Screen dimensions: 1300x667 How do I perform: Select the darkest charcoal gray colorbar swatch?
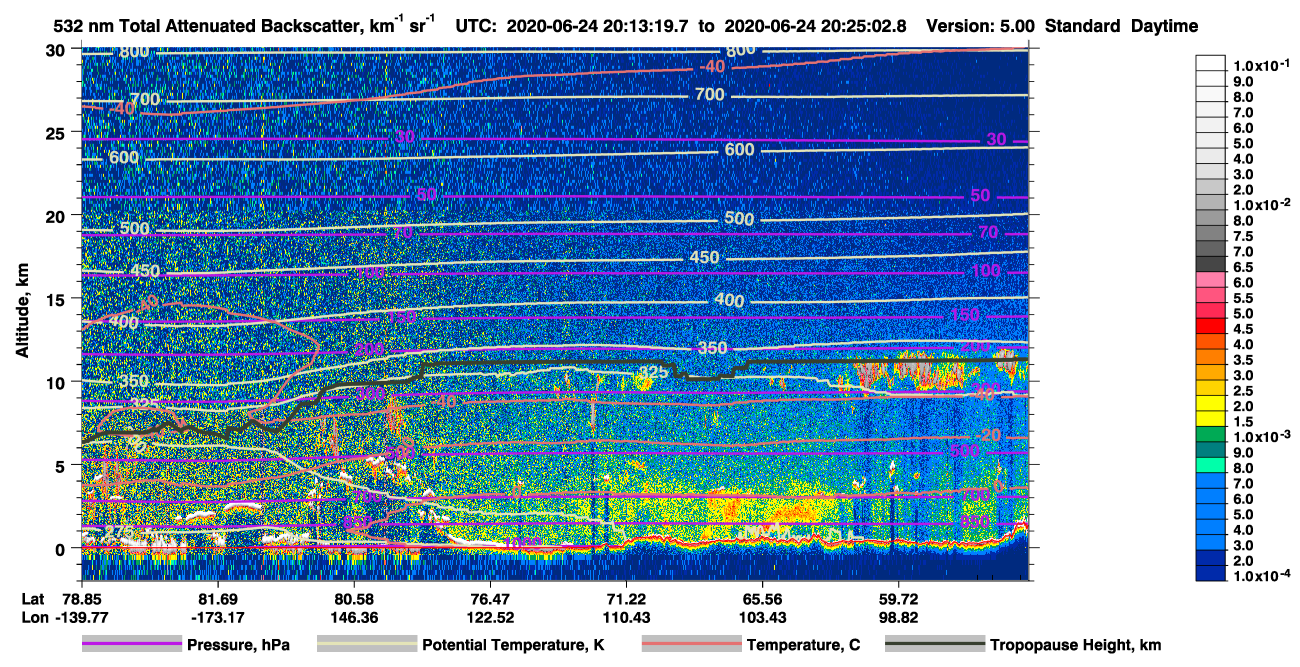pos(1211,264)
